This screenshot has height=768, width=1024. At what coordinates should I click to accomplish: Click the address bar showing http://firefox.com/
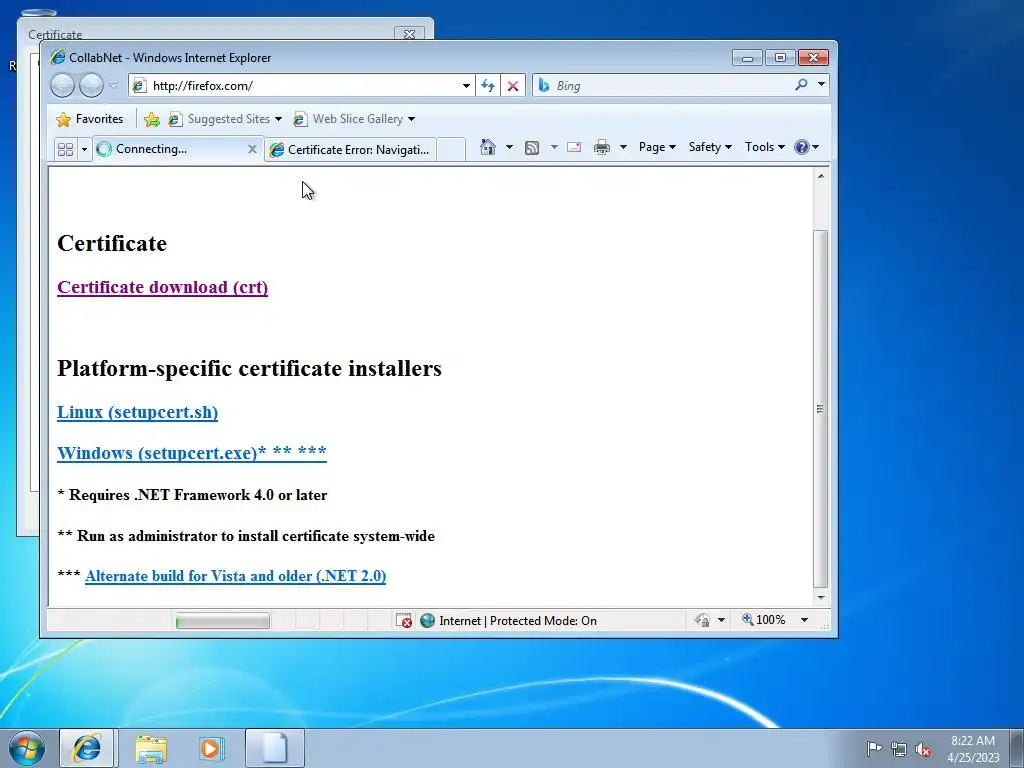[x=302, y=86]
